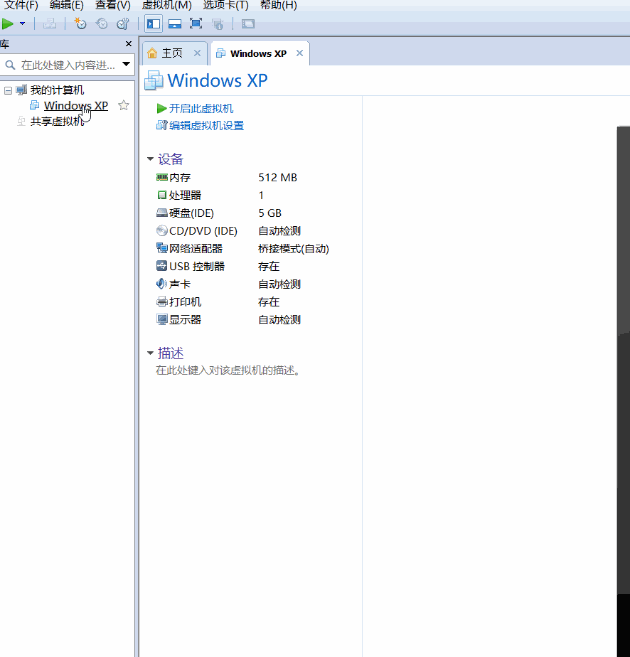Click the console view toolbar icon

pyautogui.click(x=248, y=24)
